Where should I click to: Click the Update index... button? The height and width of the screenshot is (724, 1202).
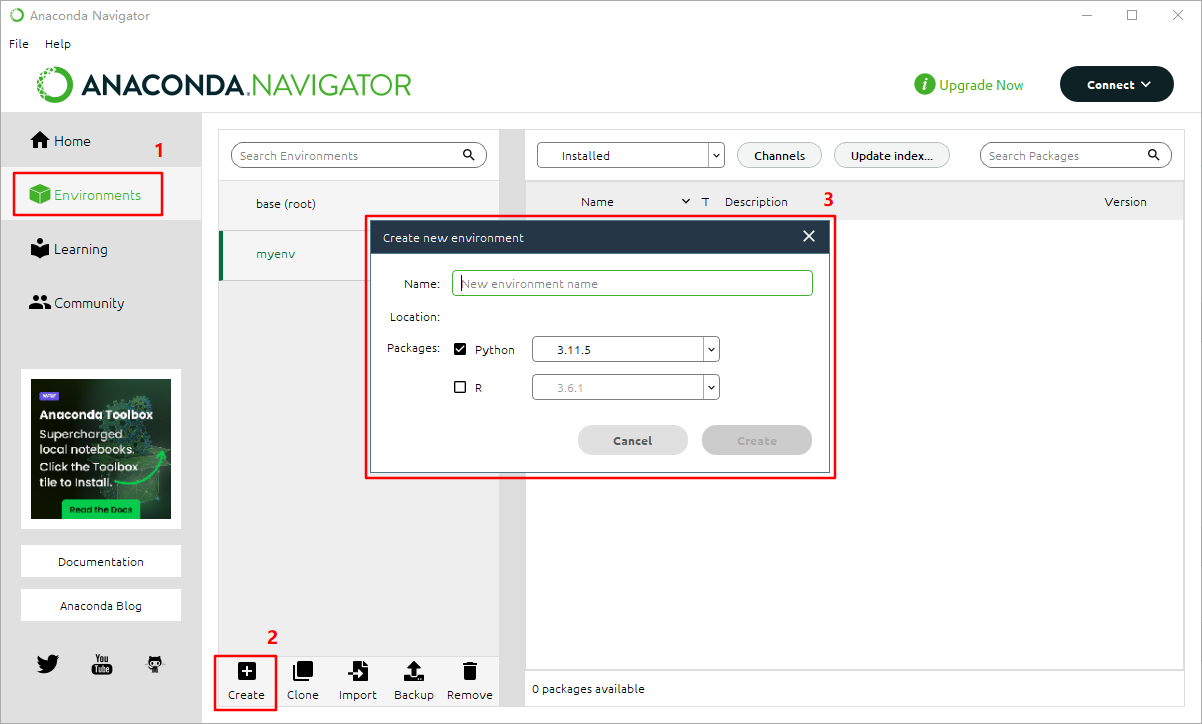[x=892, y=155]
